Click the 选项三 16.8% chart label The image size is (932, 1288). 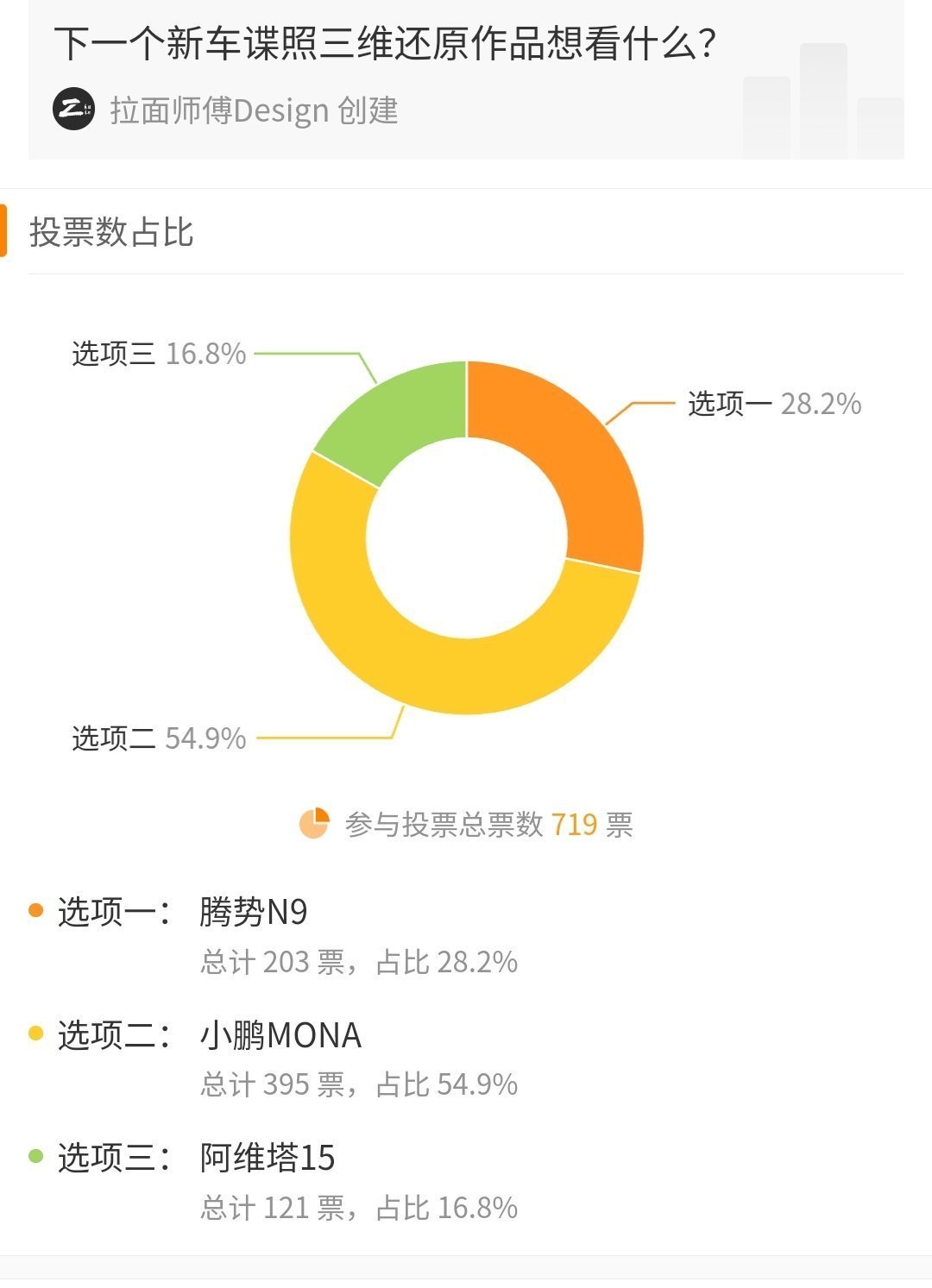click(x=159, y=354)
